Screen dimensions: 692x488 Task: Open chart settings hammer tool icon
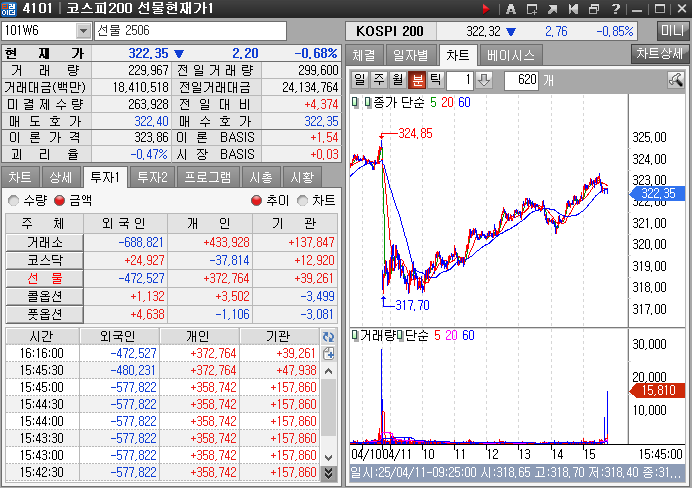(676, 80)
